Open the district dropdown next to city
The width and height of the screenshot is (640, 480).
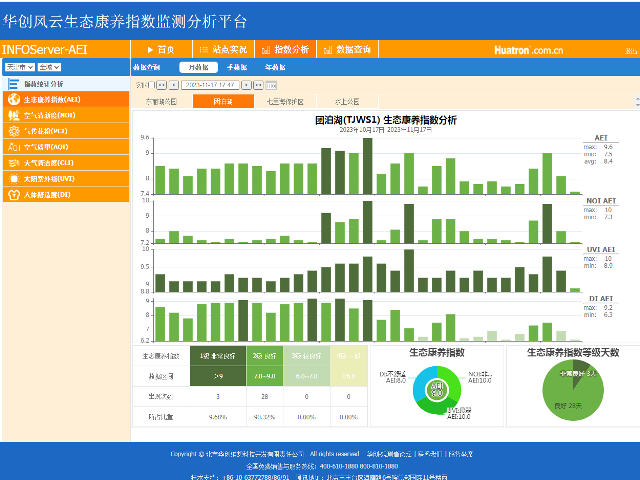click(47, 67)
